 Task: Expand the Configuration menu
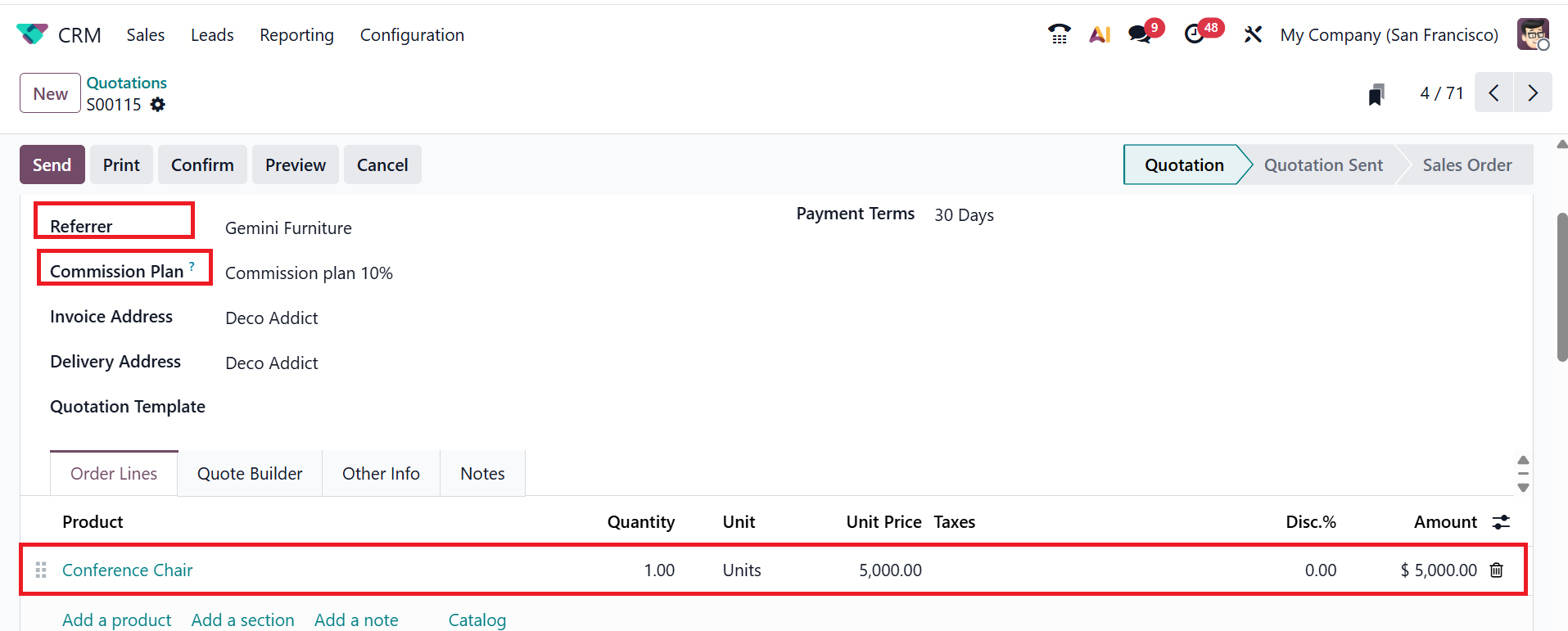coord(412,35)
